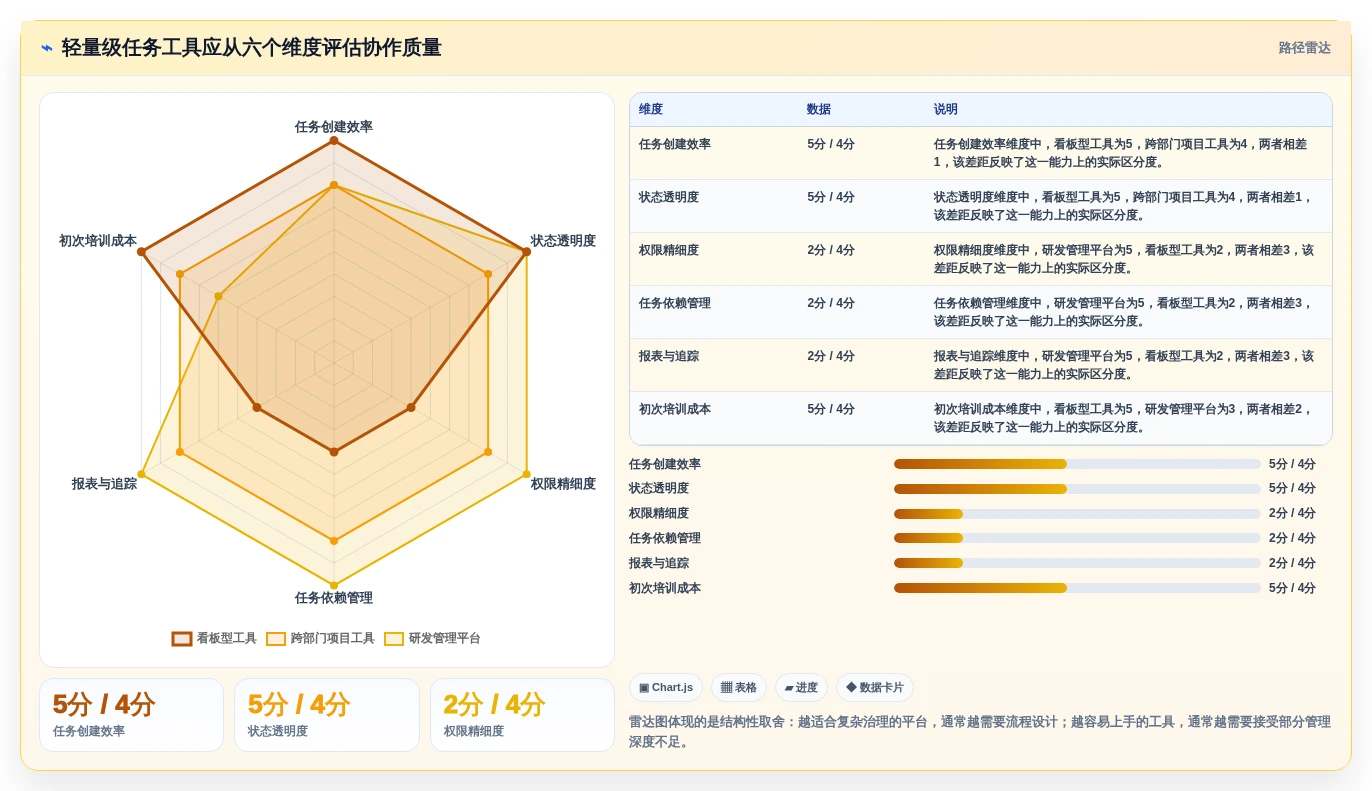
Task: Click the 状态透明度 progress bar
Action: [x=1077, y=489]
